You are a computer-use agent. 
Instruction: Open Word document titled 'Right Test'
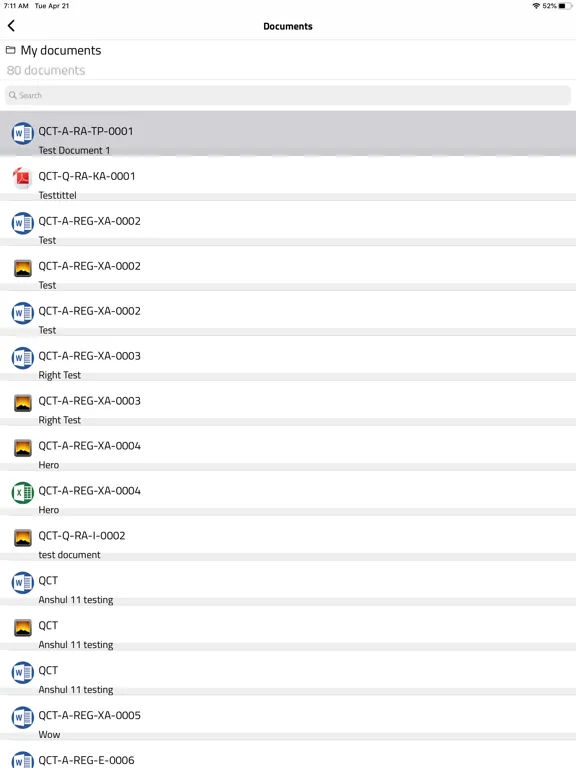[288, 358]
